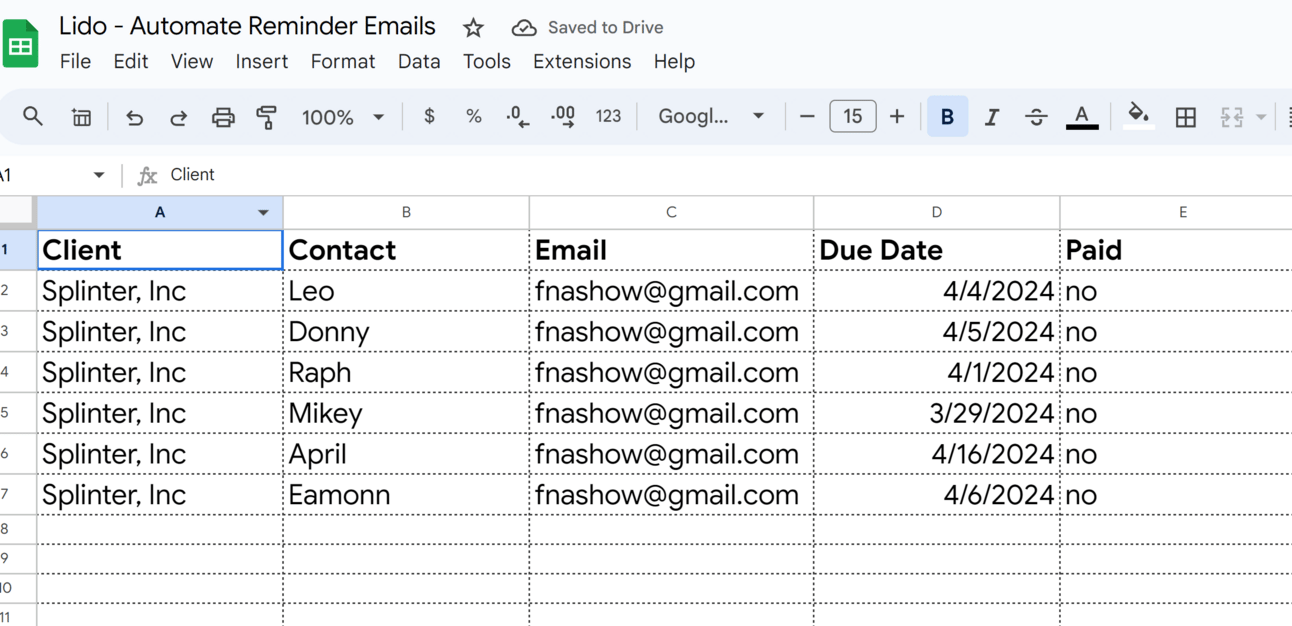Expand the merge cells dropdown arrow
The width and height of the screenshot is (1292, 626).
coord(1261,117)
